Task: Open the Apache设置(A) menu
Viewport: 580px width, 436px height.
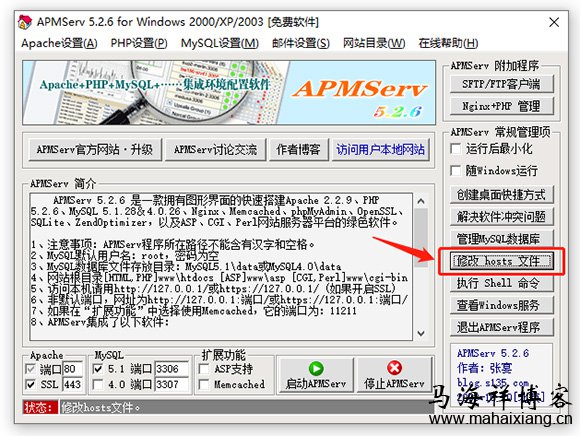Action: click(x=59, y=43)
